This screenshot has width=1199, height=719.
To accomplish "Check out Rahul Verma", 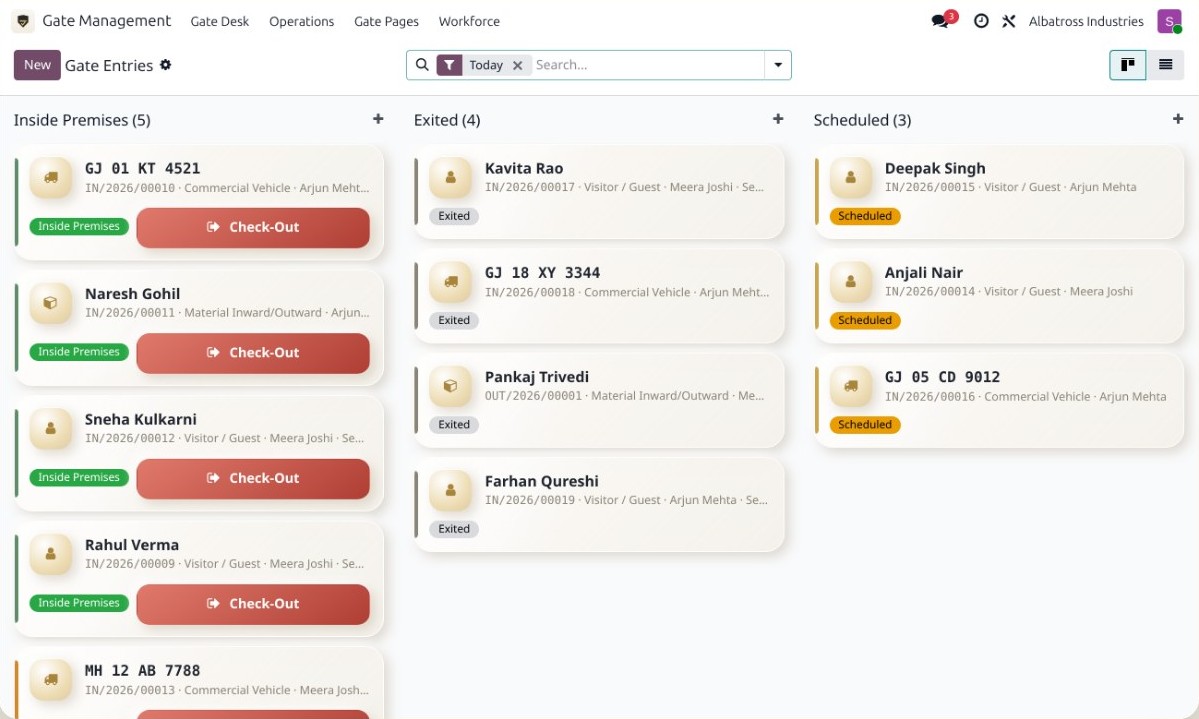I will coord(253,604).
